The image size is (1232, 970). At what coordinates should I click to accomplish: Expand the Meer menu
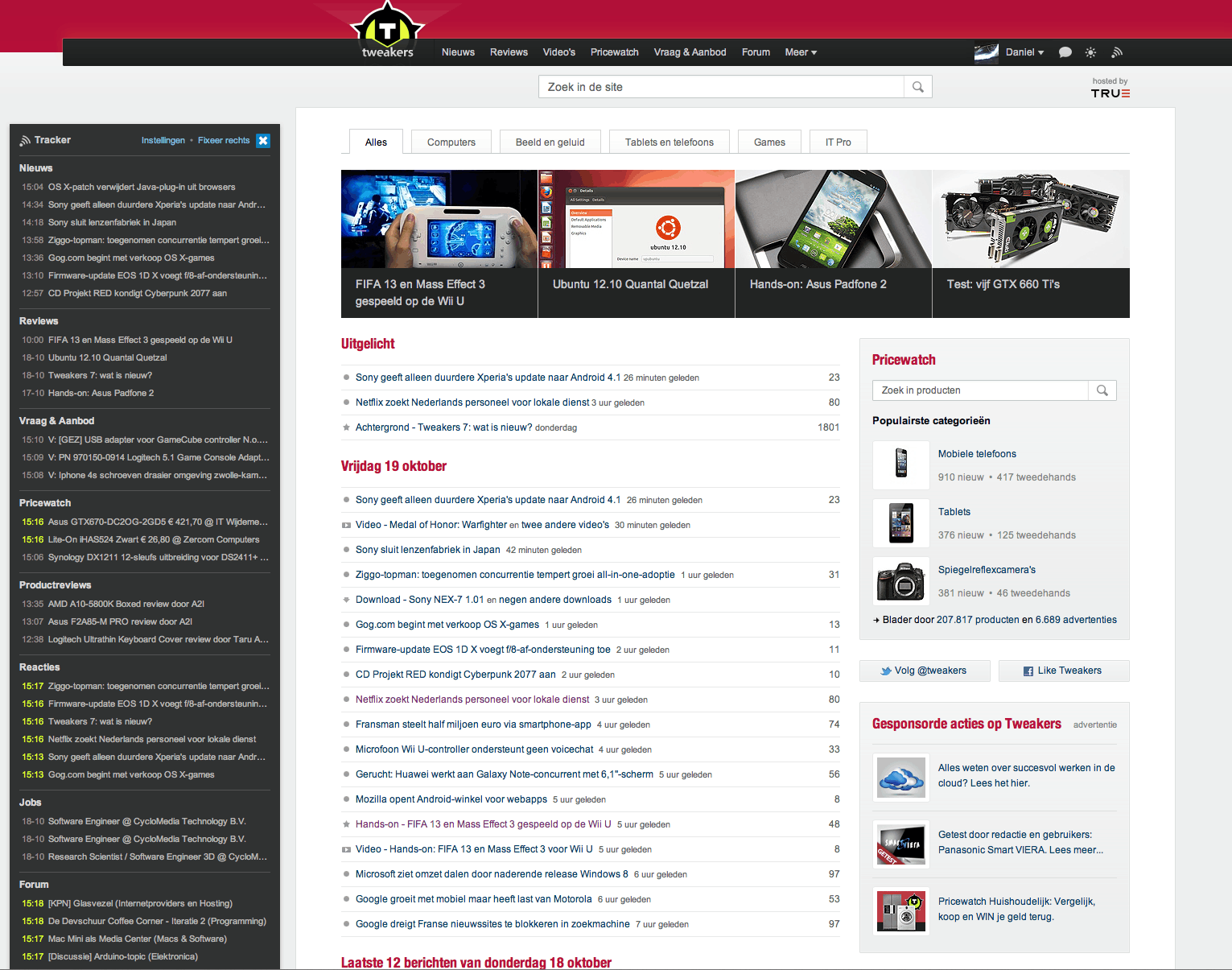click(801, 52)
